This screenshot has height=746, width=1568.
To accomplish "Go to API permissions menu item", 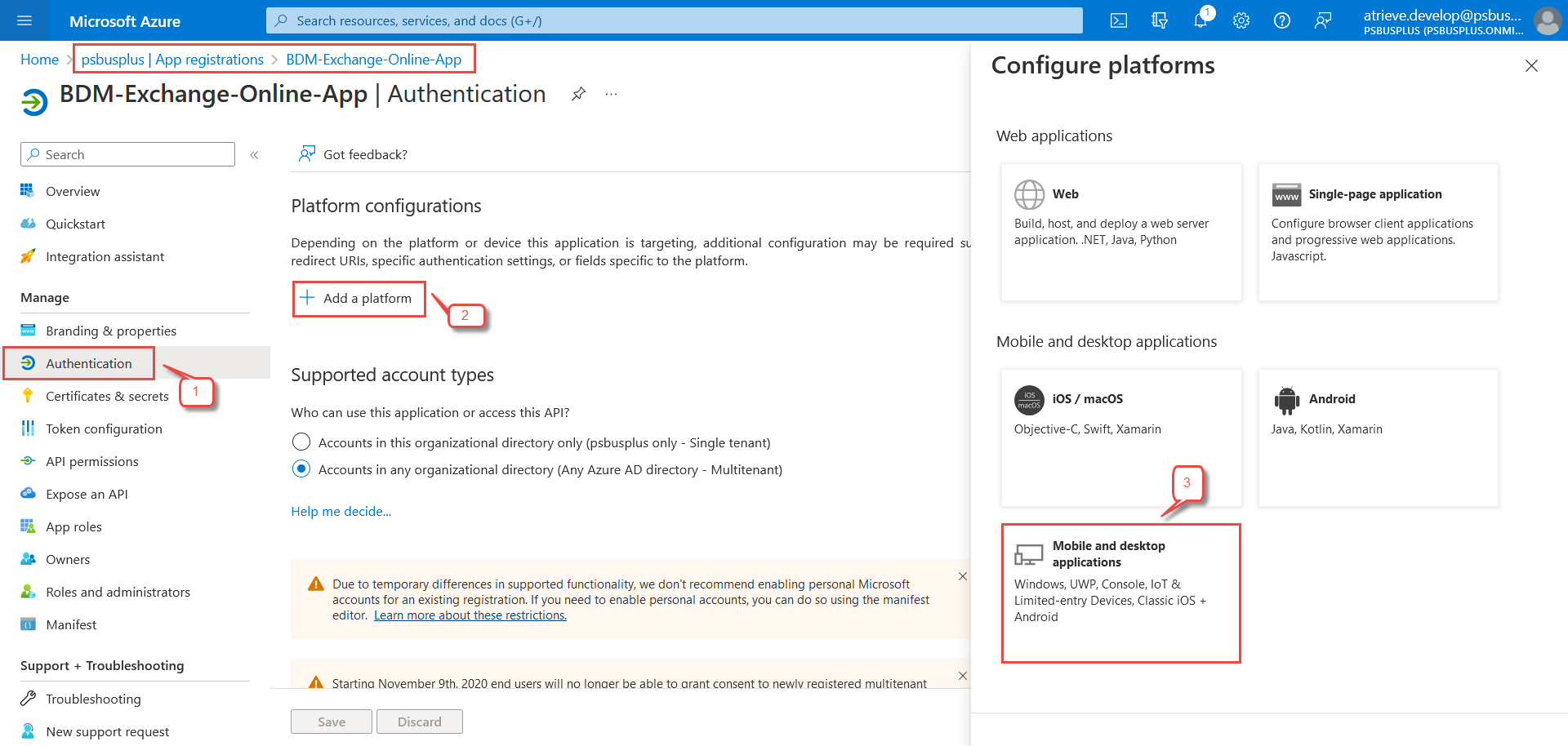I will pos(91,461).
